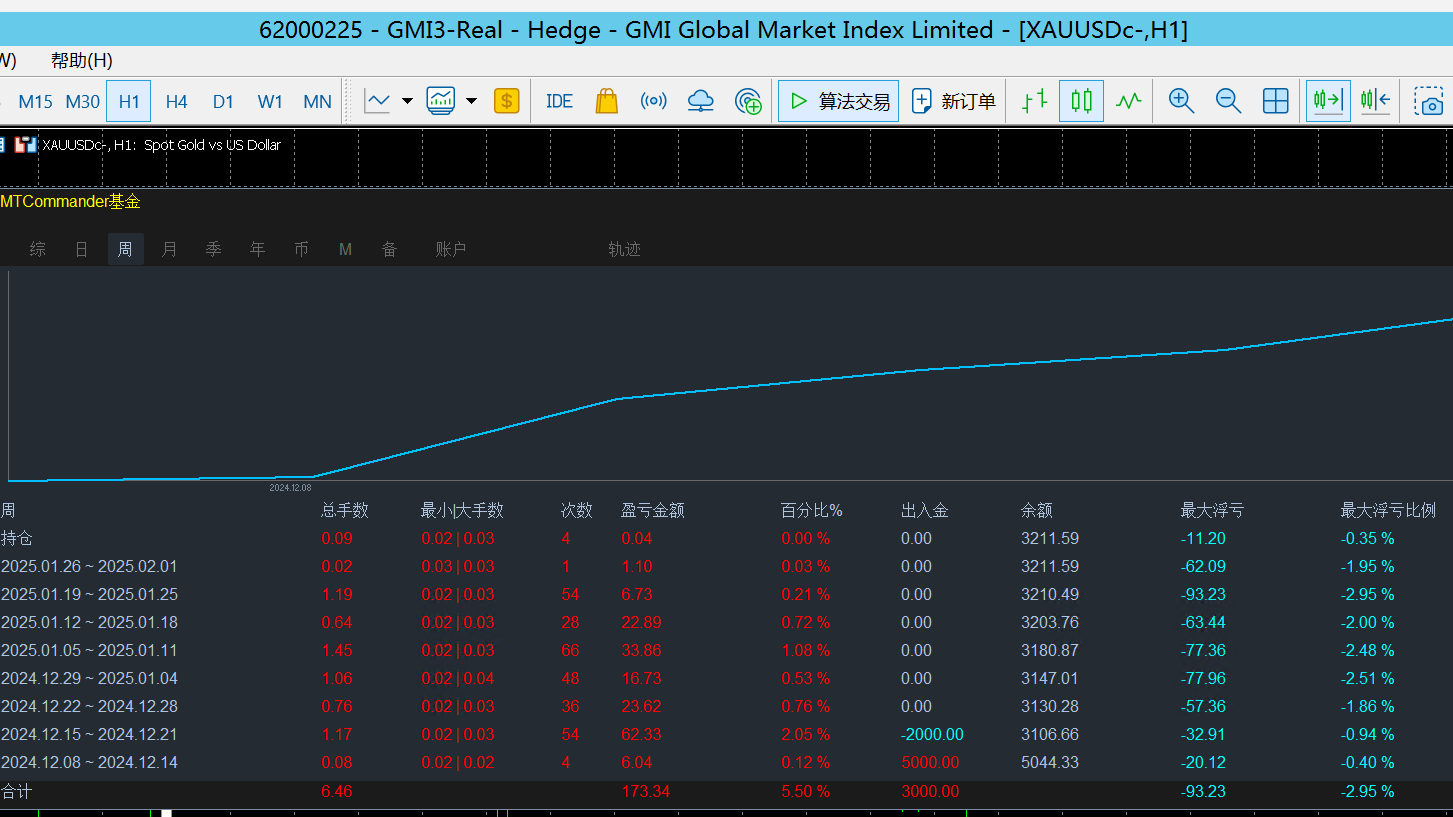Click the 百分比% column header
Image resolution: width=1453 pixels, height=817 pixels.
(812, 510)
